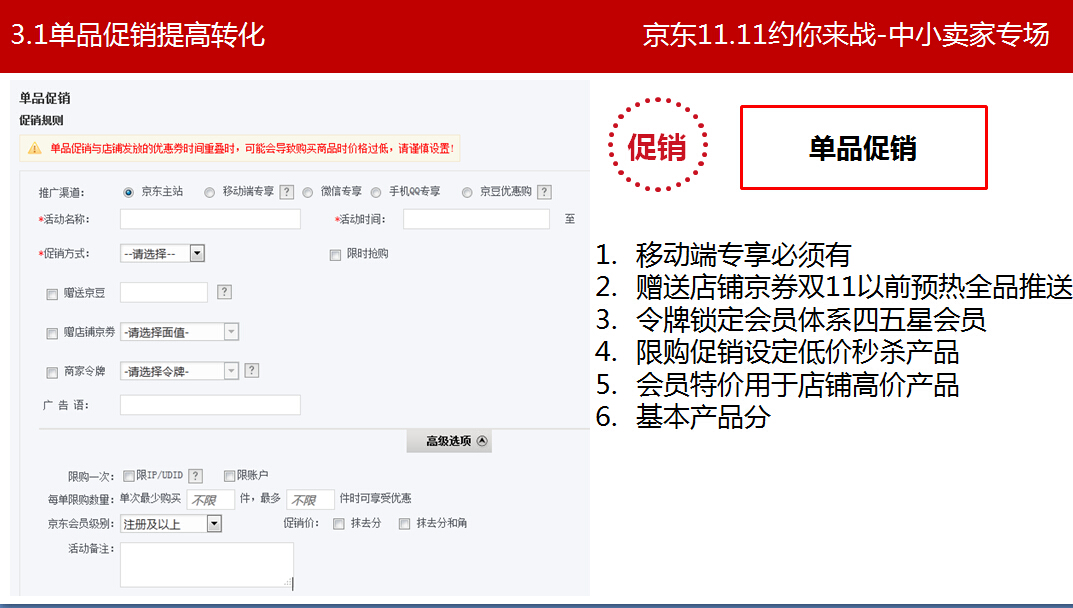Tick the 抹去分 checkbox
Image resolution: width=1073 pixels, height=608 pixels.
pos(339,524)
